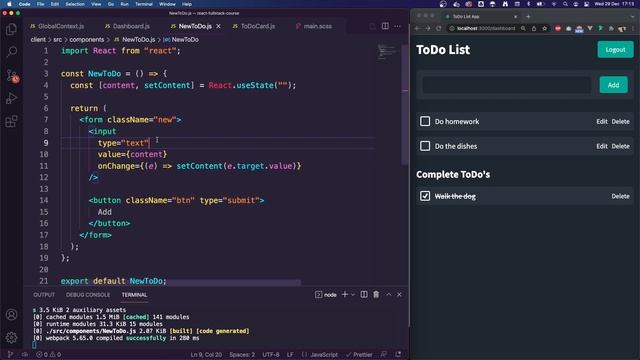Click the src folder breadcrumb
Image resolution: width=640 pixels, height=360 pixels.
click(x=58, y=40)
